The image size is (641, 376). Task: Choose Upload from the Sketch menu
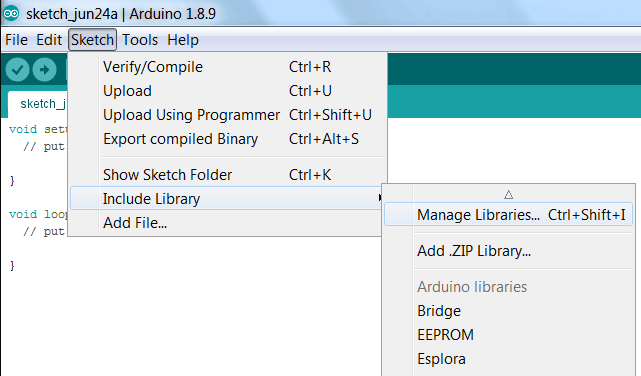227,91
